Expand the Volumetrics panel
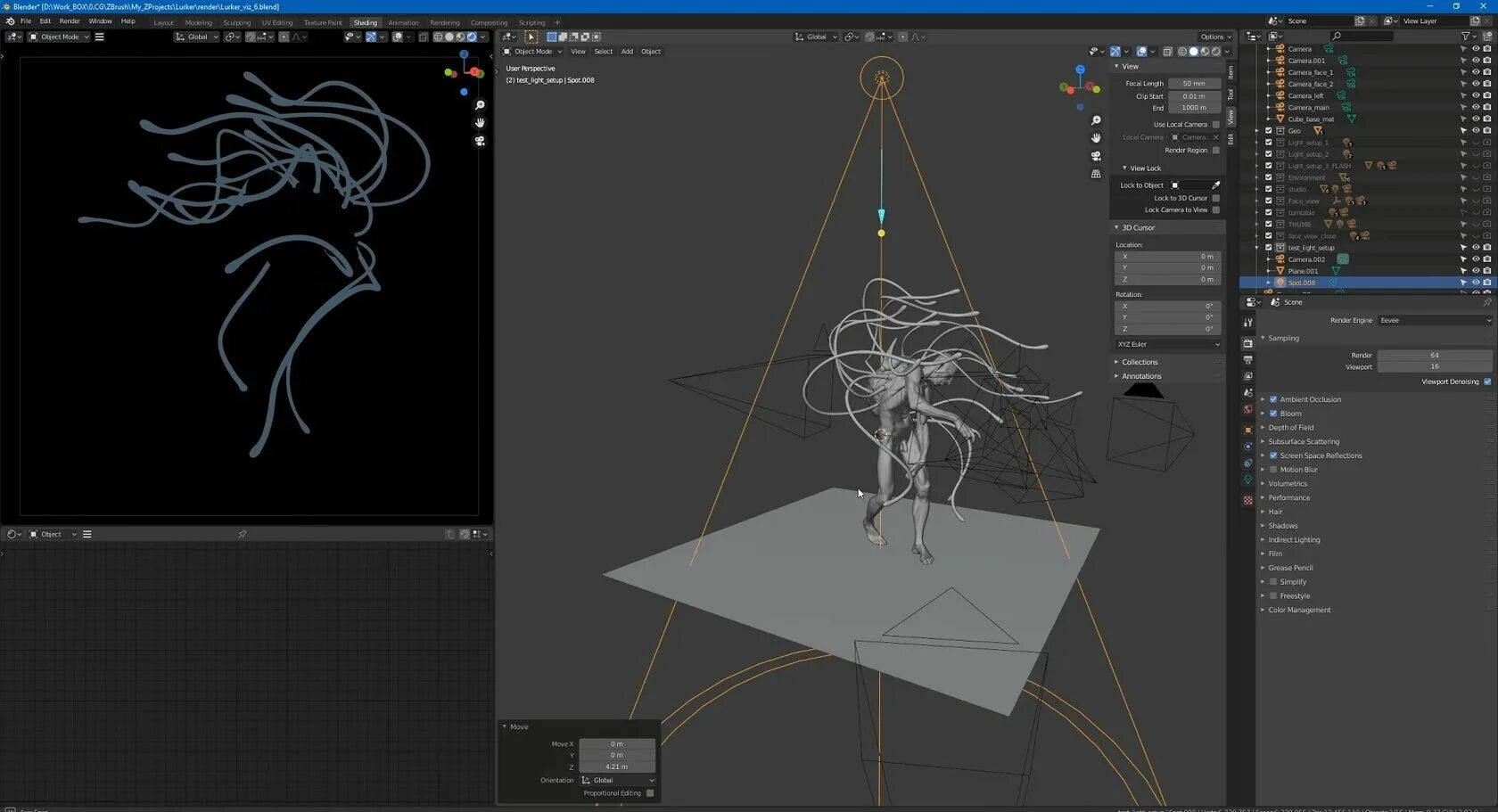Viewport: 1498px width, 812px height. 1287,484
